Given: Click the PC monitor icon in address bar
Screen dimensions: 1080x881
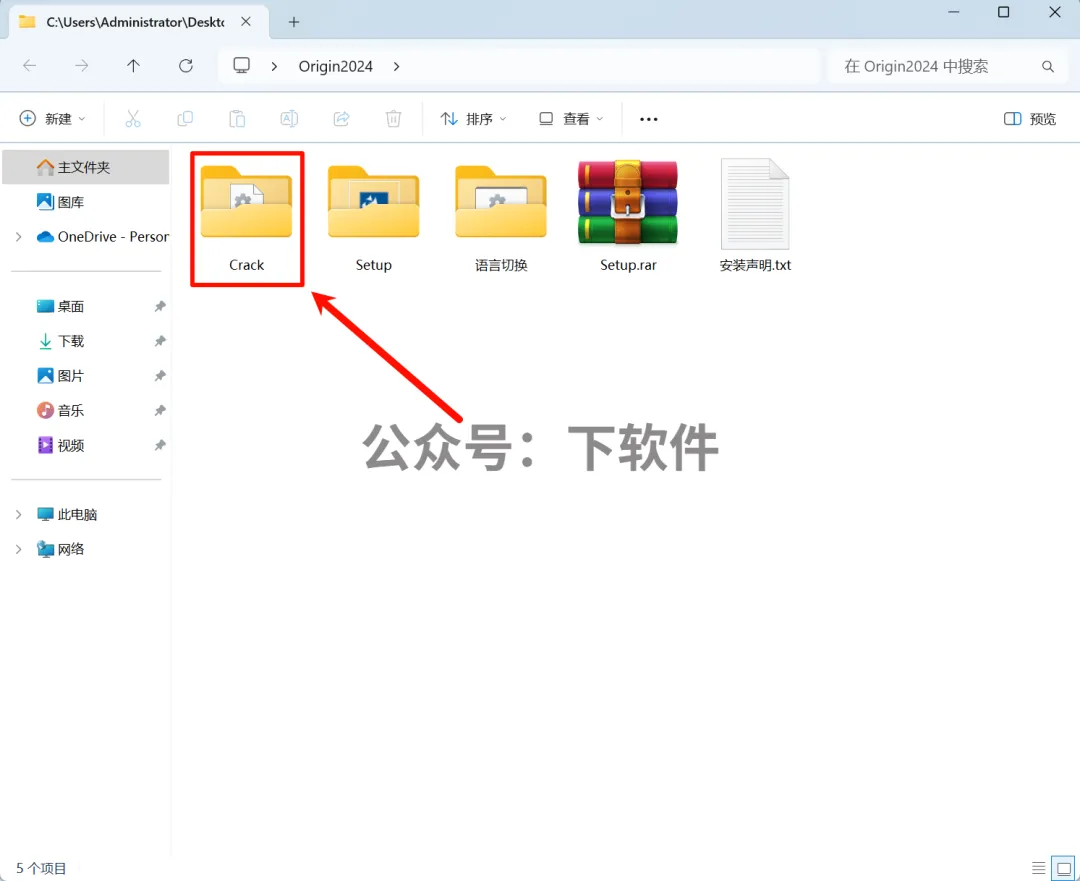Looking at the screenshot, I should (241, 65).
